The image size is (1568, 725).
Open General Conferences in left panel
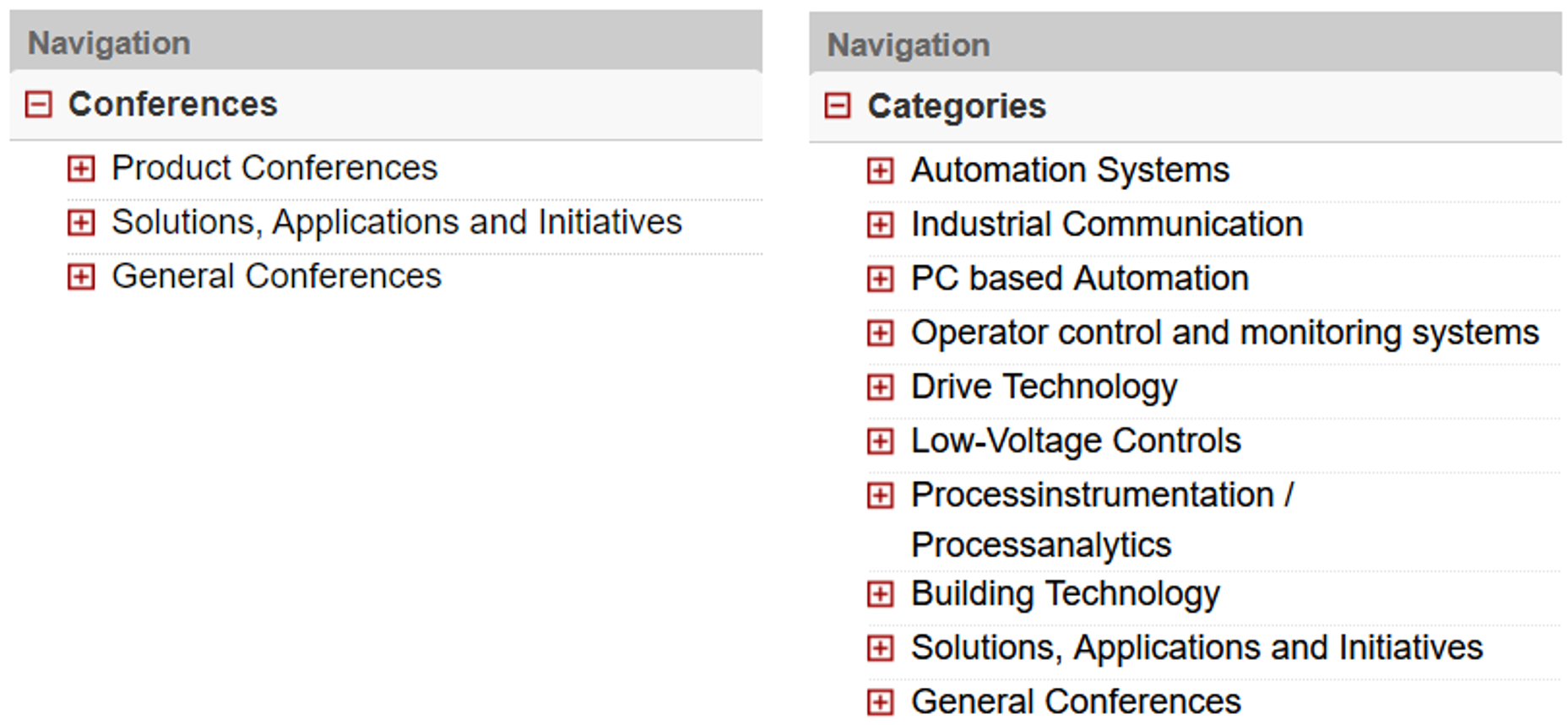pyautogui.click(x=276, y=276)
